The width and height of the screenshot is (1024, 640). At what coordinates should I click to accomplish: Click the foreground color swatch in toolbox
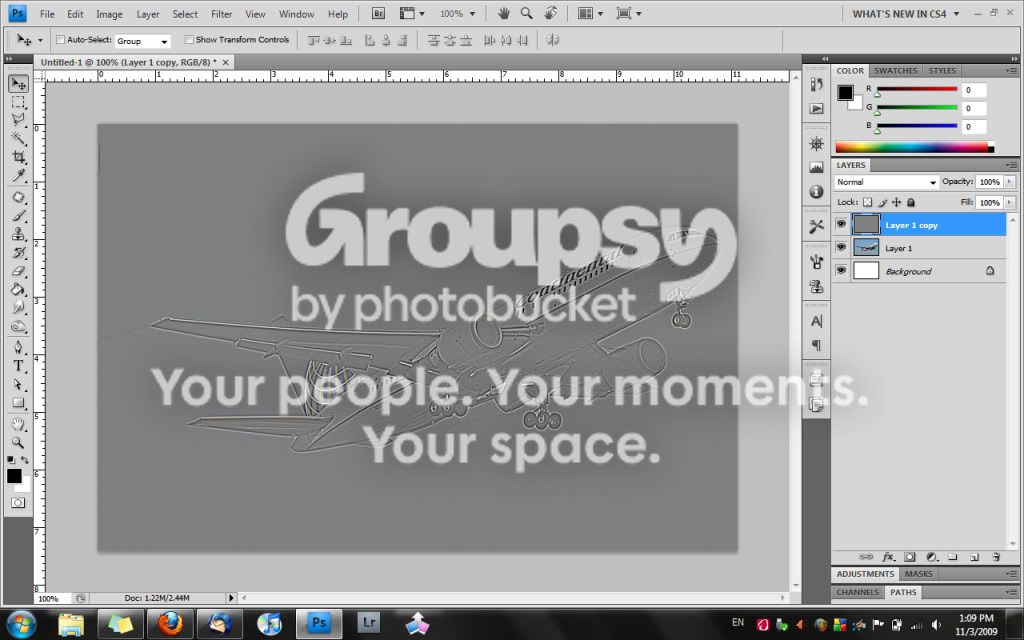click(14, 476)
